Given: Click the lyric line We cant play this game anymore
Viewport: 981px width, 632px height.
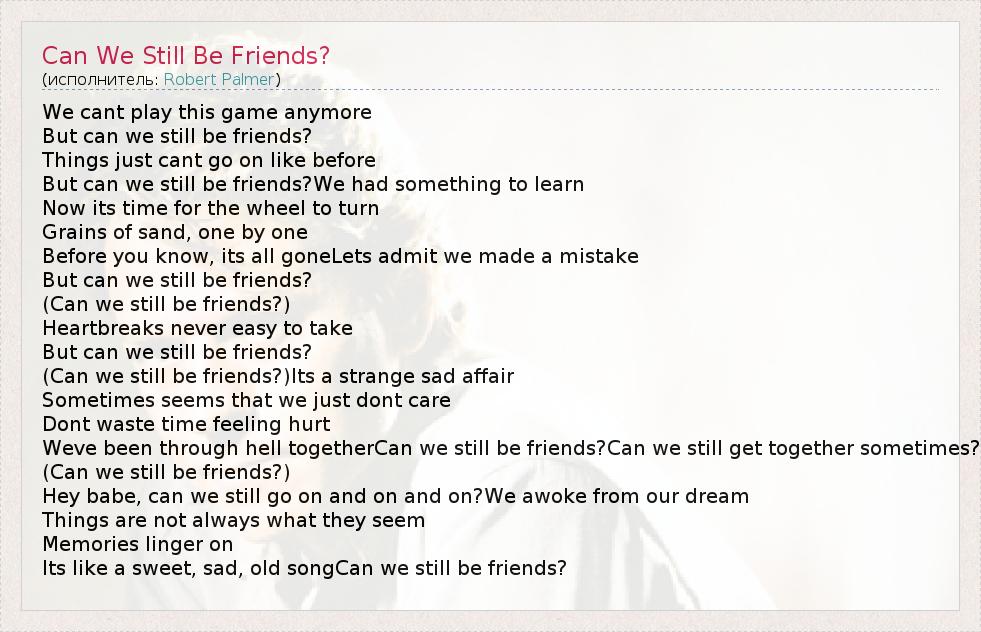Looking at the screenshot, I should point(207,112).
